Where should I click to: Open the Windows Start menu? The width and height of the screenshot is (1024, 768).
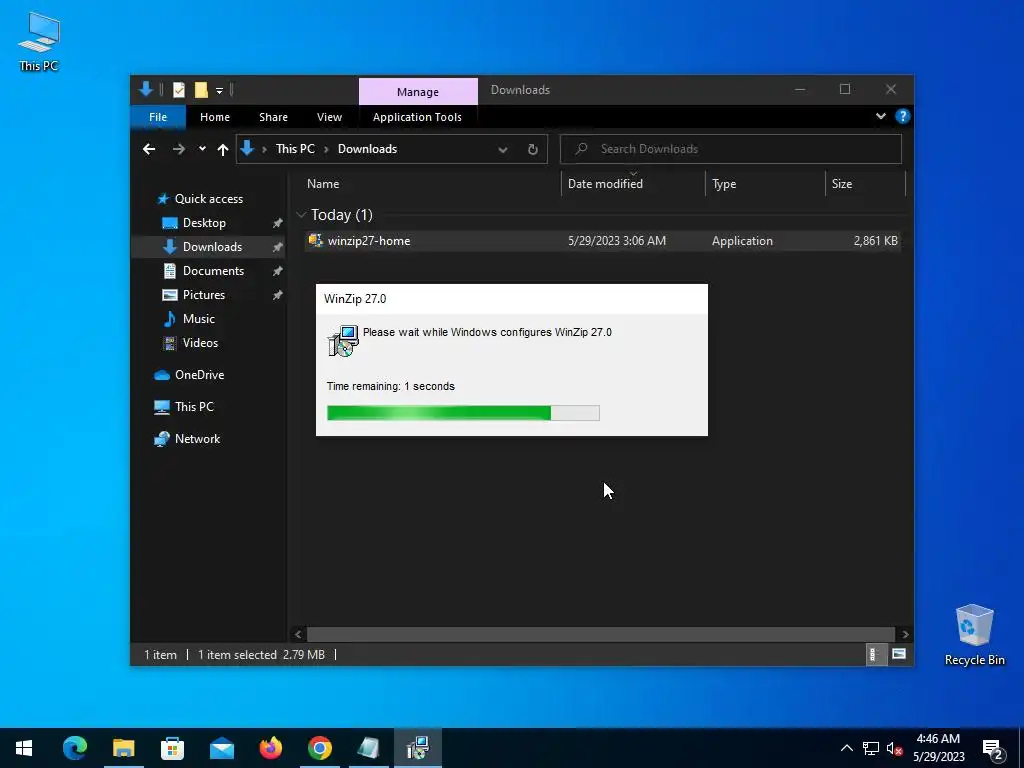24,748
